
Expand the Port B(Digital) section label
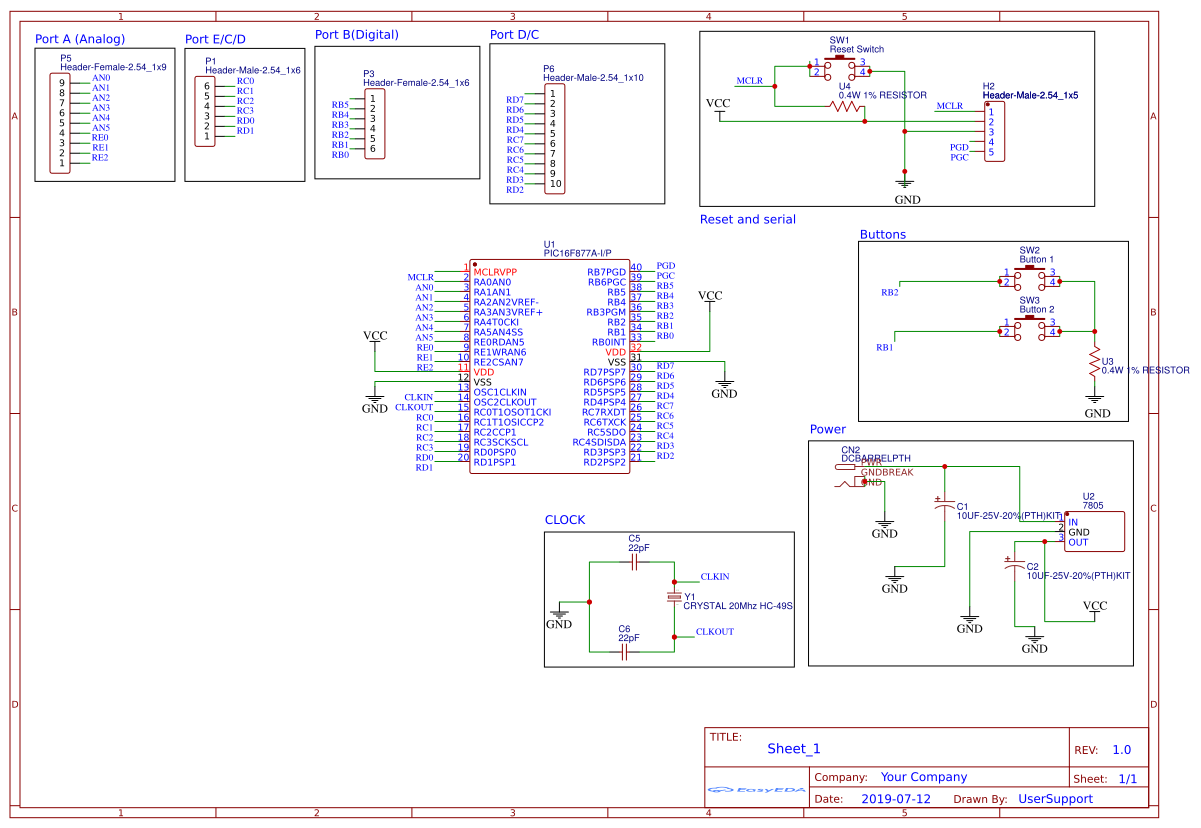coord(358,34)
